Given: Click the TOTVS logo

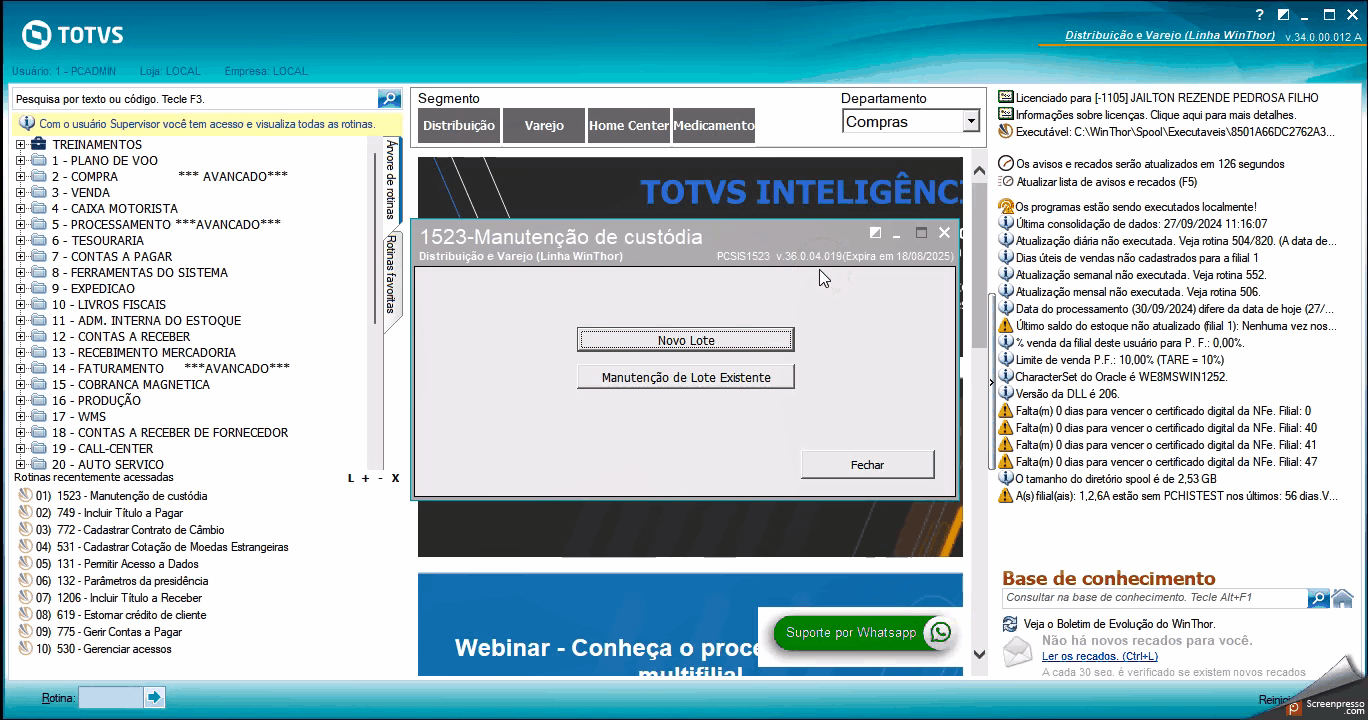Looking at the screenshot, I should click(x=73, y=35).
